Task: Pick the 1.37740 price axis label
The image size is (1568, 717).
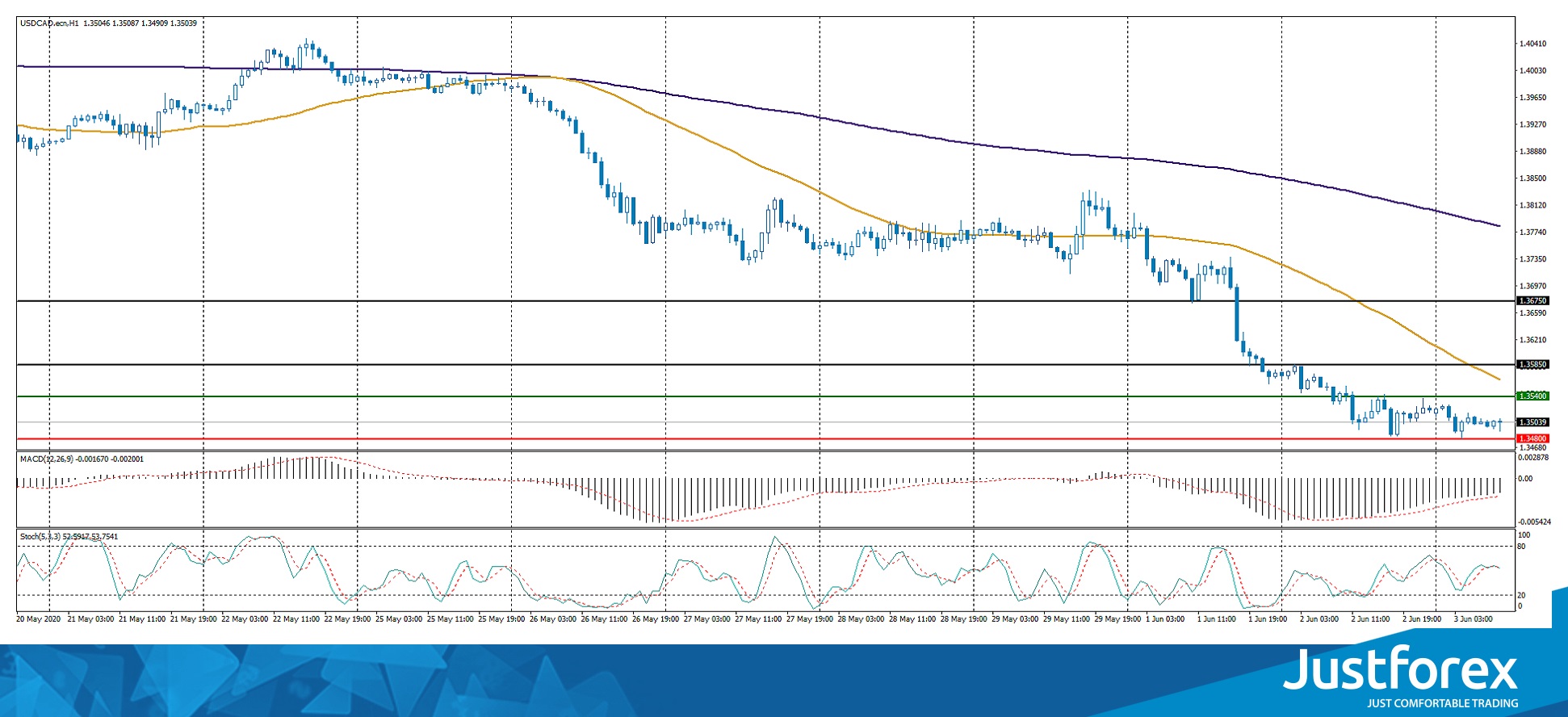Action: point(1532,233)
